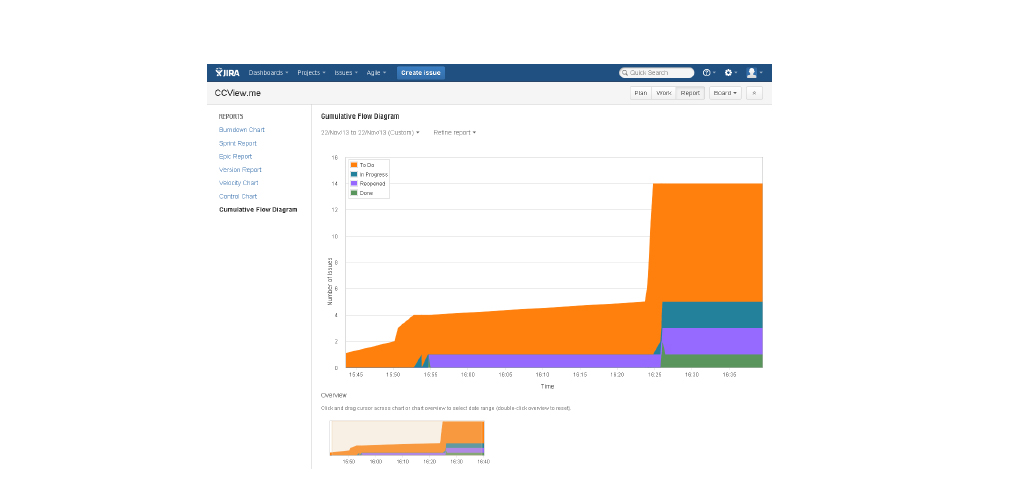The width and height of the screenshot is (1011, 503).
Task: Open the administration gear menu
Action: click(x=729, y=73)
